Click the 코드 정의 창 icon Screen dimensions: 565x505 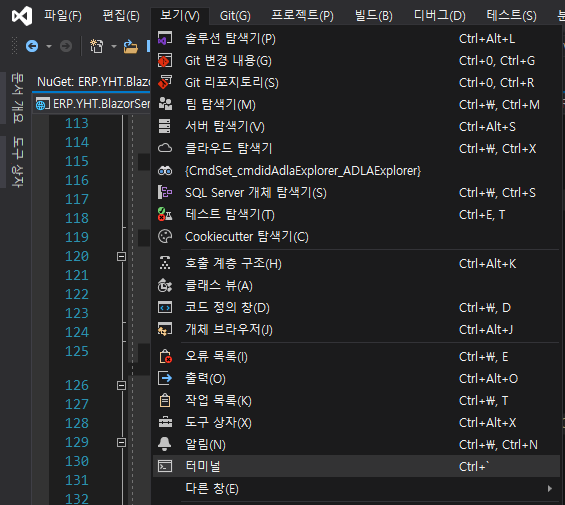(x=165, y=307)
